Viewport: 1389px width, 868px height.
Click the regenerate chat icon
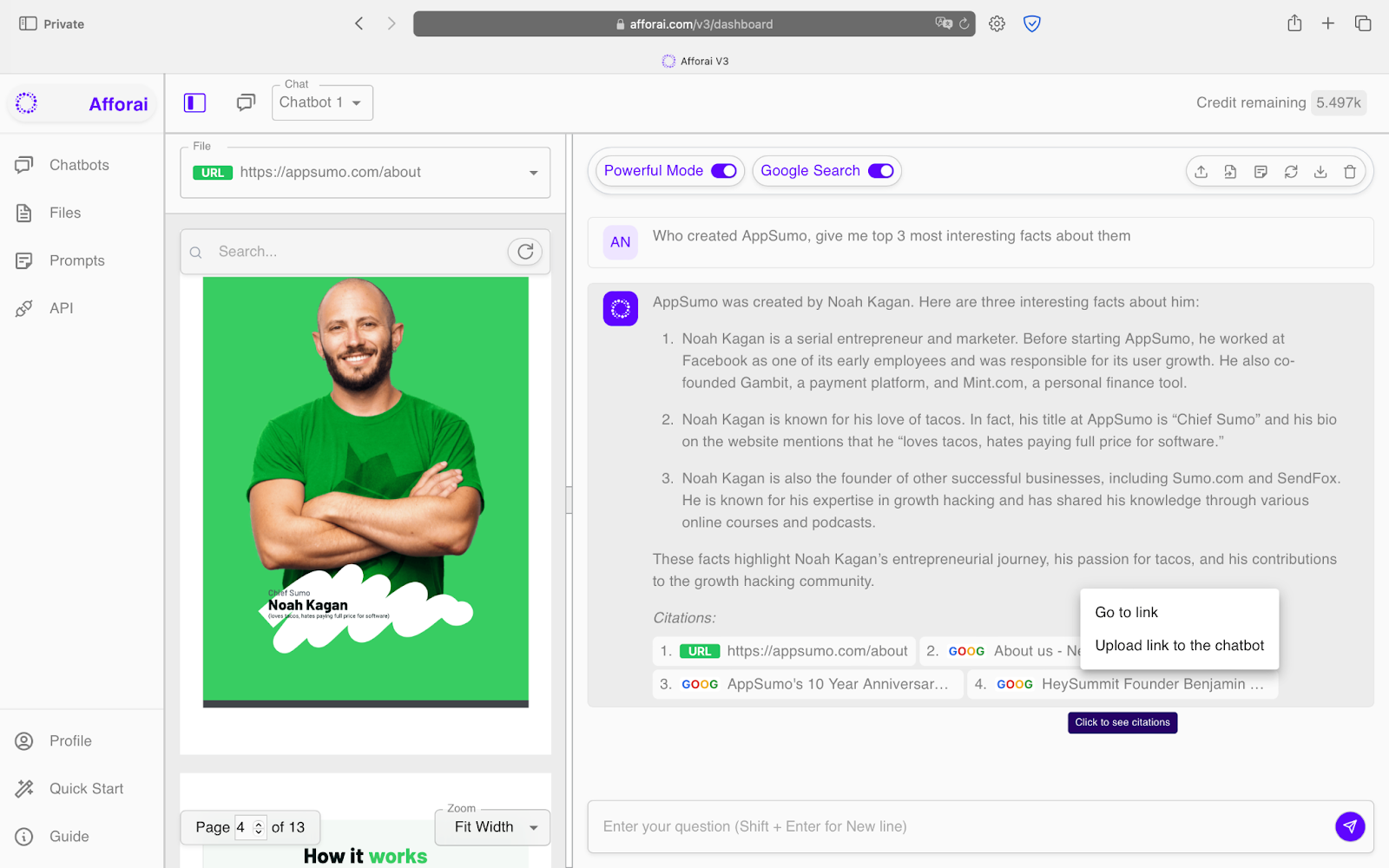(x=1291, y=172)
